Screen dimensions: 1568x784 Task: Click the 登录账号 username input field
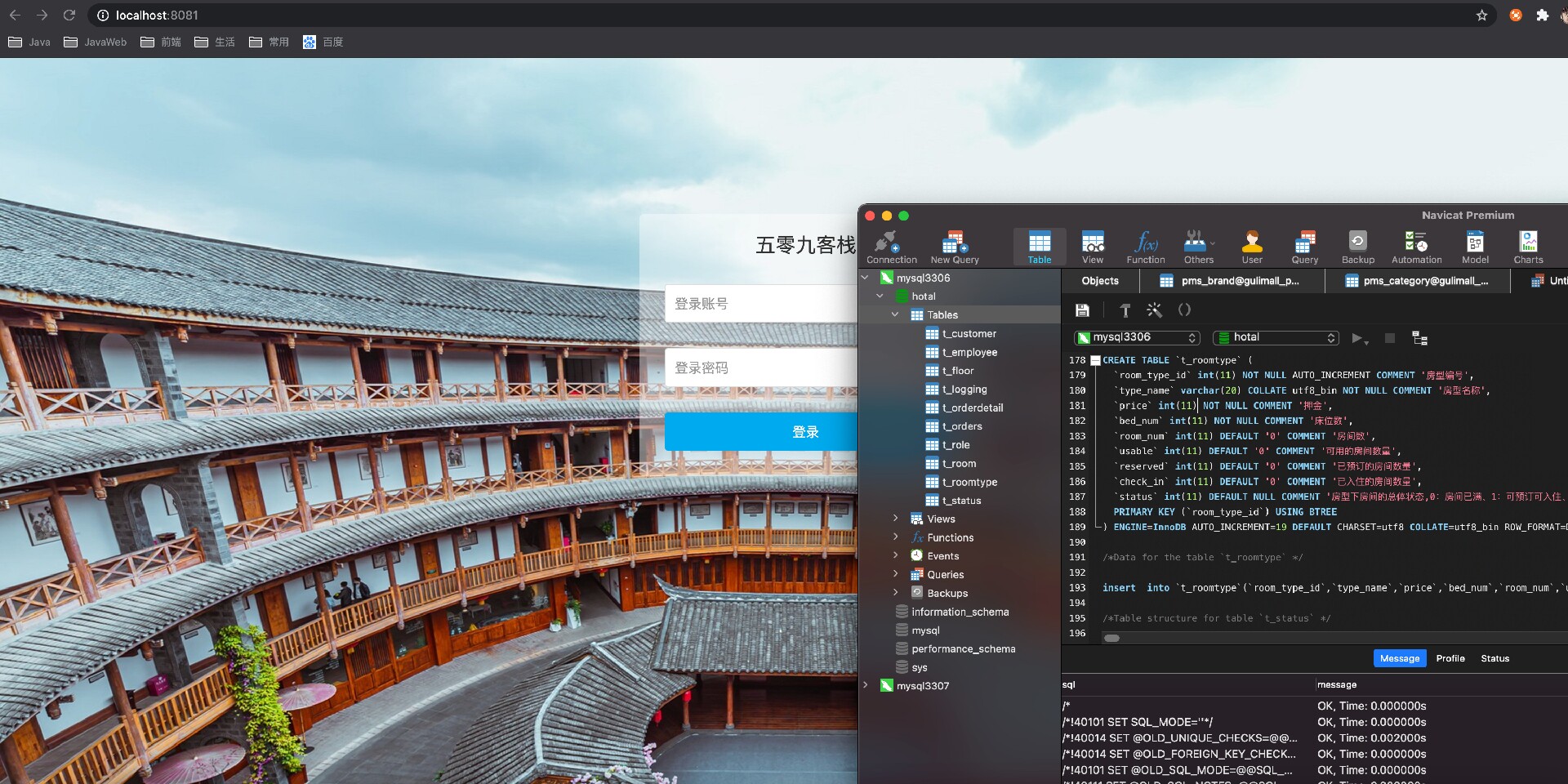pyautogui.click(x=761, y=304)
